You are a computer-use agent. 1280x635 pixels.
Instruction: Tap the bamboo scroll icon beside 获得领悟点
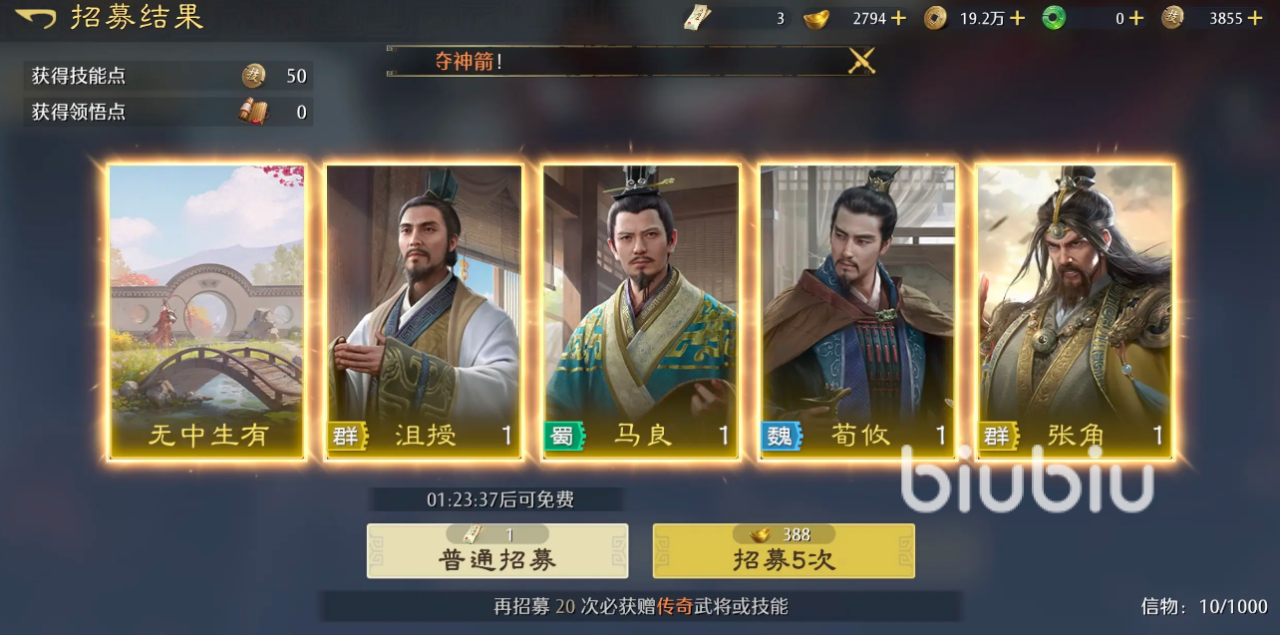(x=253, y=112)
